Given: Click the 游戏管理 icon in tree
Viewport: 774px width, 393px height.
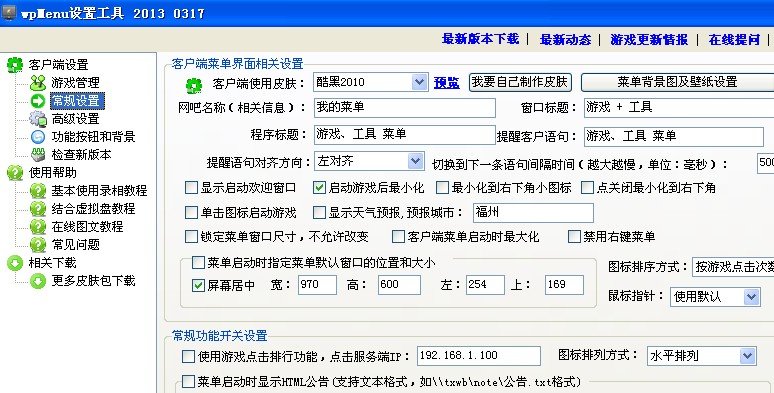Looking at the screenshot, I should [x=38, y=82].
